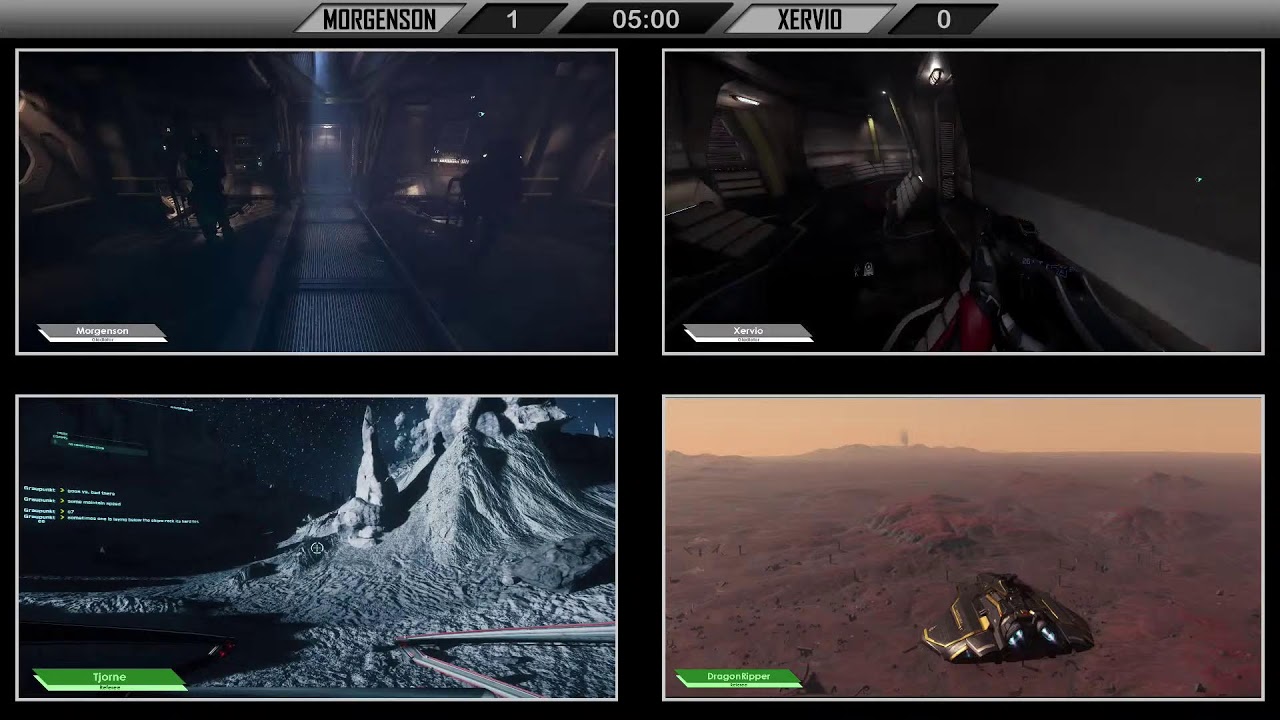Viewport: 1280px width, 720px height.
Task: Click the MORGENSON team name in scoreboard
Action: [379, 19]
